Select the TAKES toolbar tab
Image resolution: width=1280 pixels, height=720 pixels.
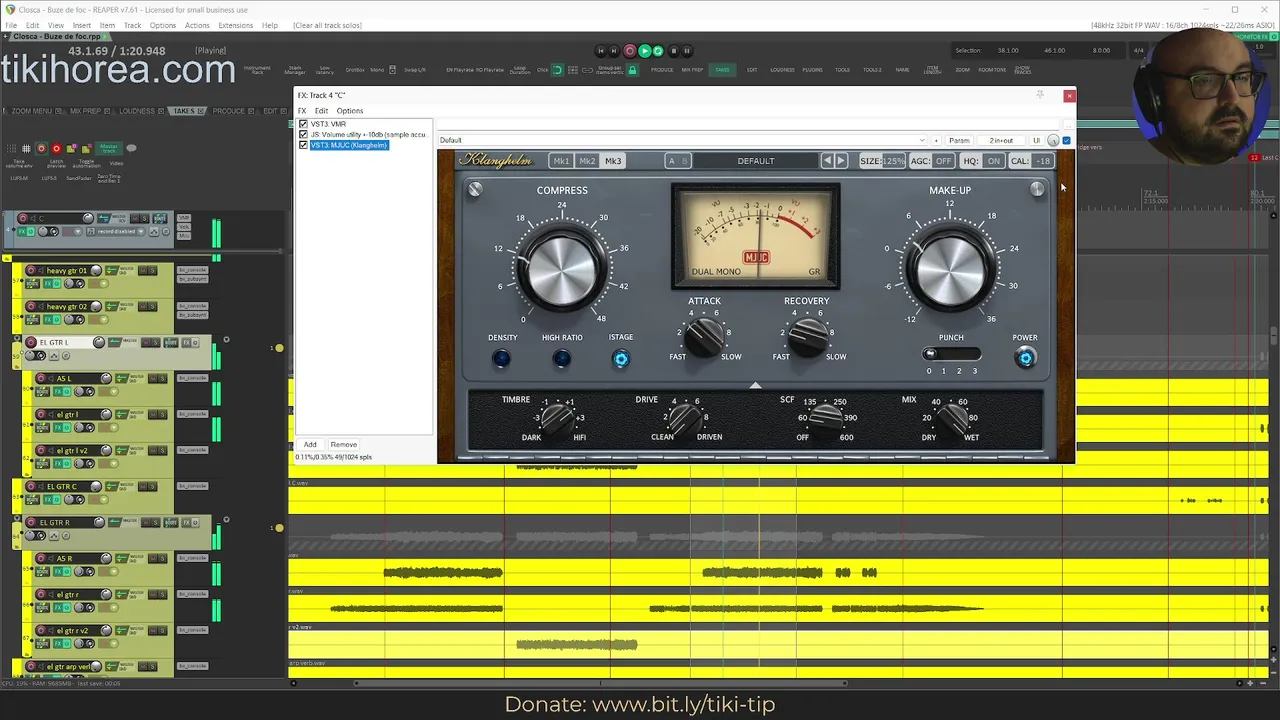coord(722,70)
